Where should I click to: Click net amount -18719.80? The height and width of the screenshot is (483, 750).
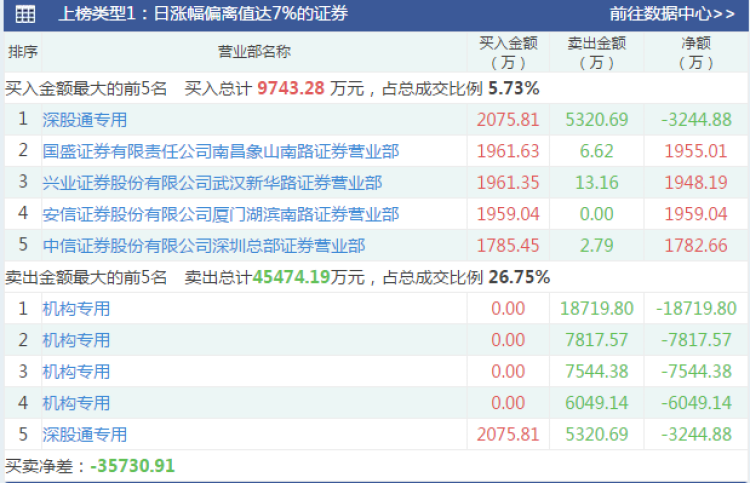tap(696, 308)
